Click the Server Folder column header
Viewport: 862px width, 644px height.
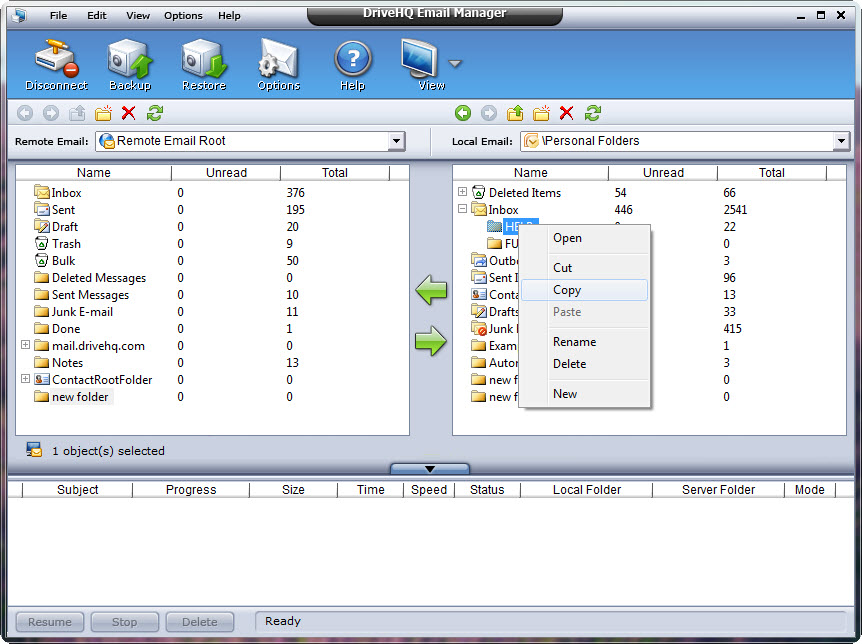[x=718, y=489]
